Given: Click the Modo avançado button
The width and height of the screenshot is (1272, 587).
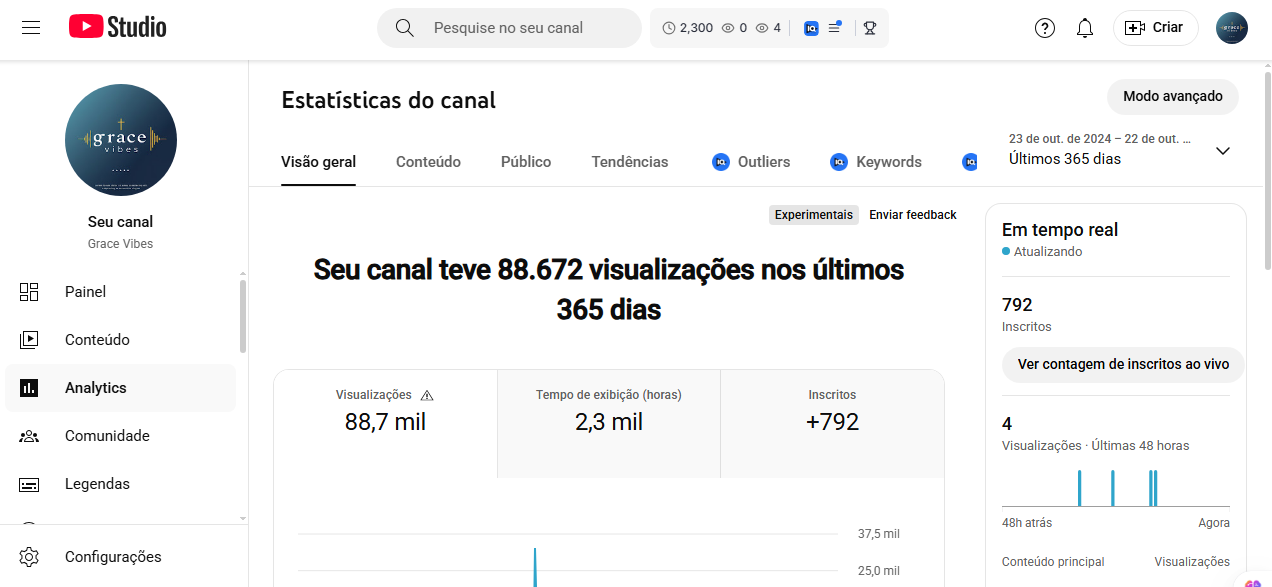Looking at the screenshot, I should point(1173,97).
